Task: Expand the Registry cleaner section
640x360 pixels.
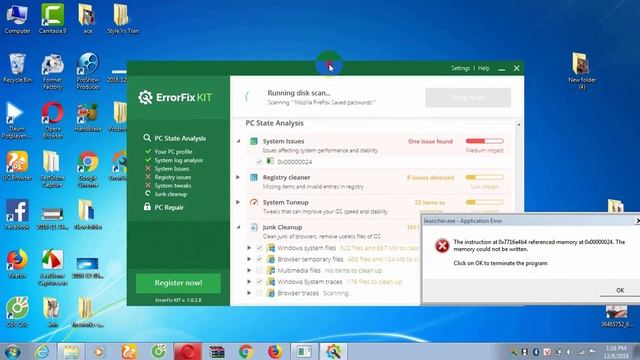Action: click(x=238, y=177)
